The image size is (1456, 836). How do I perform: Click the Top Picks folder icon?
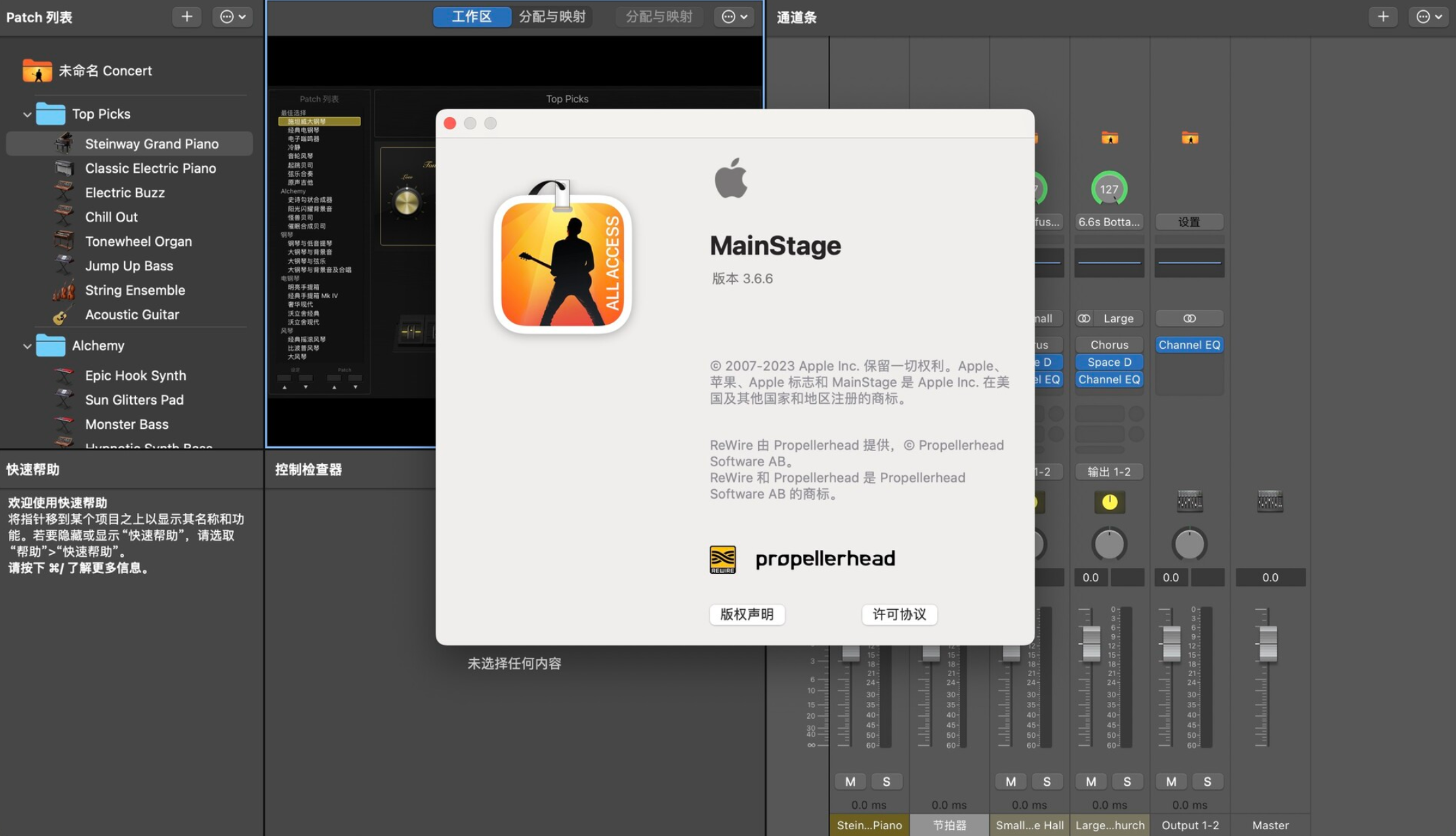pyautogui.click(x=51, y=114)
